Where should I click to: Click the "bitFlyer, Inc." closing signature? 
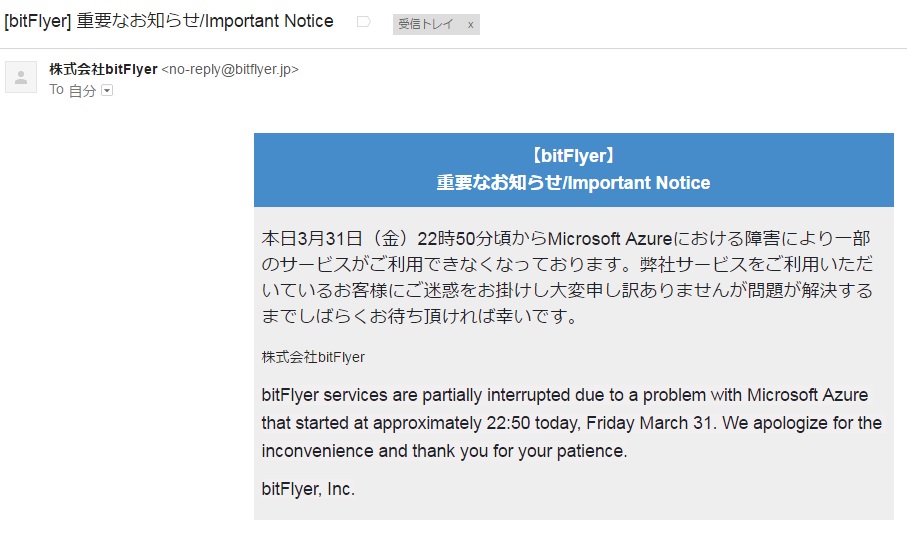click(308, 489)
